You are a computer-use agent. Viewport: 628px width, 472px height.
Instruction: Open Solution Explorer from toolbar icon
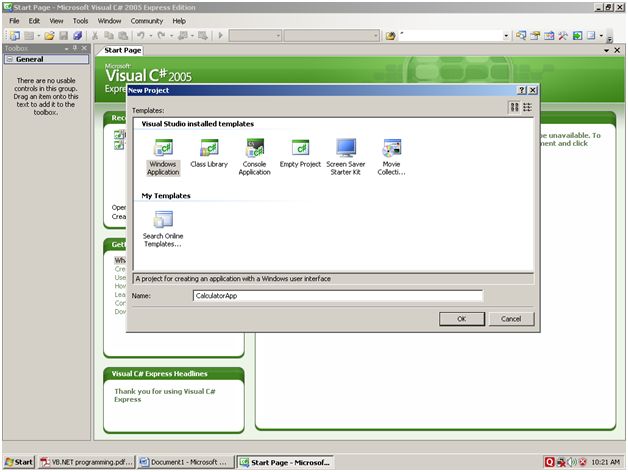[x=521, y=36]
